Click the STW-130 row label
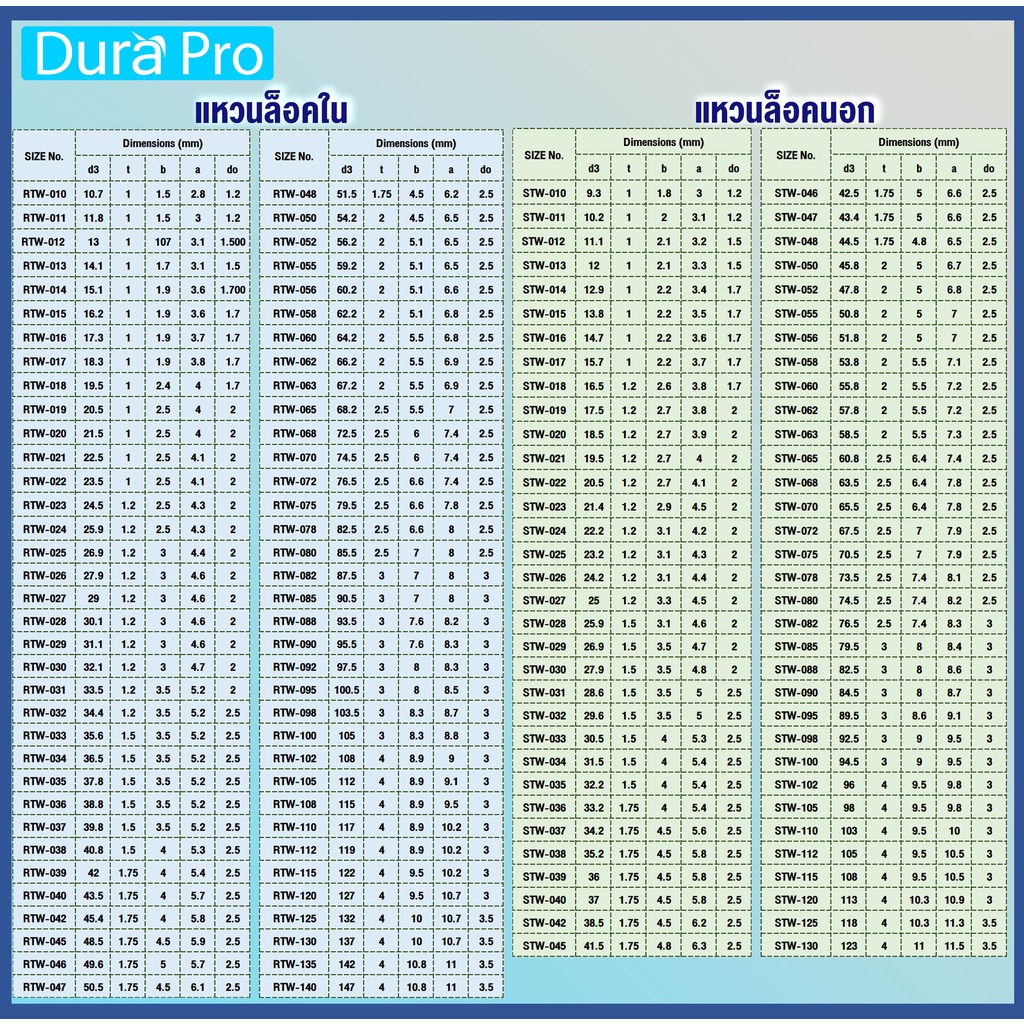 (x=795, y=946)
